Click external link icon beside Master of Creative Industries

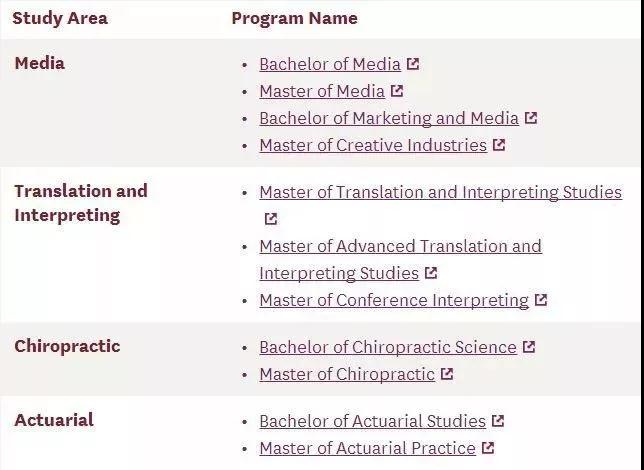499,145
